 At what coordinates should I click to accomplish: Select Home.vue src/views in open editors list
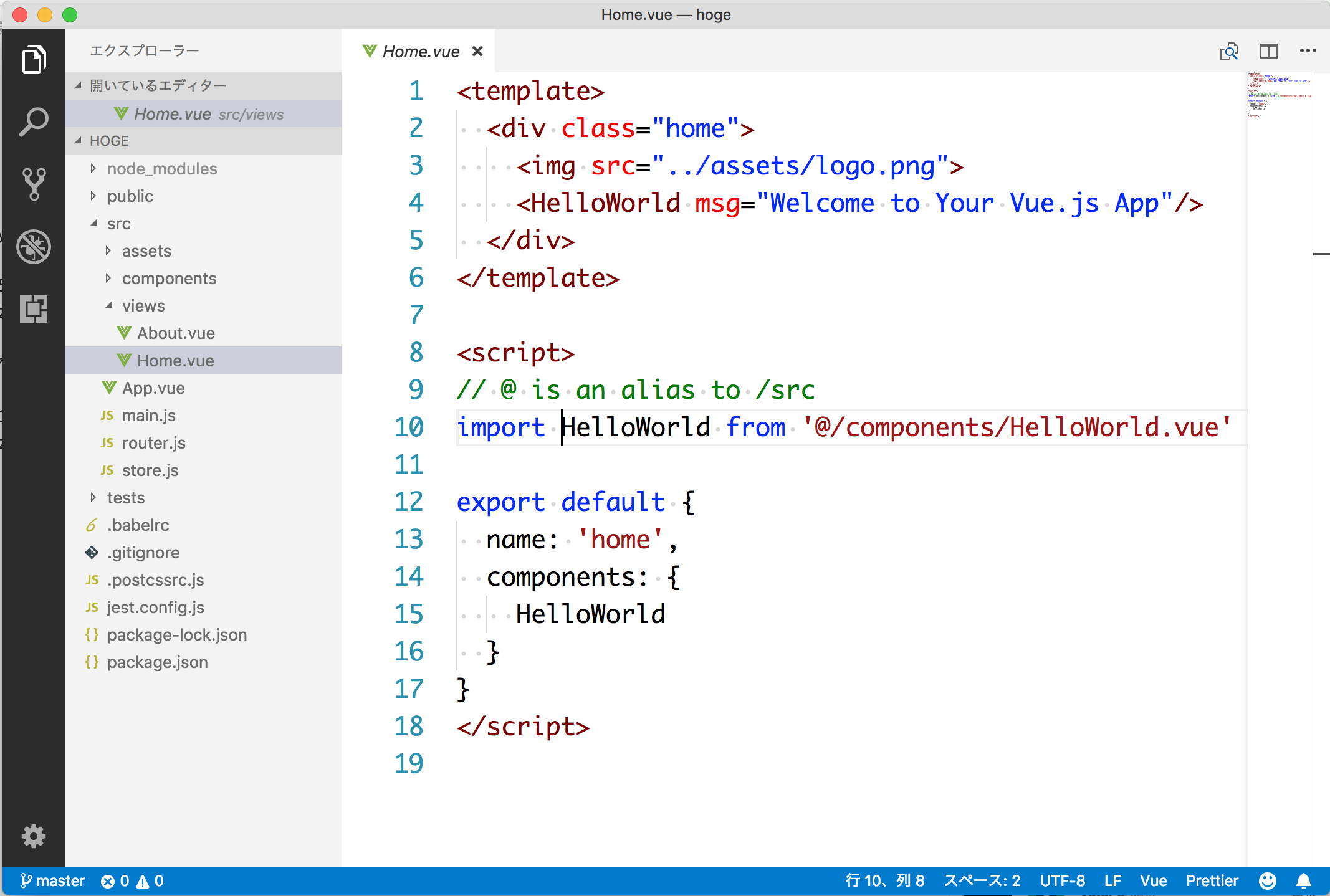(203, 114)
